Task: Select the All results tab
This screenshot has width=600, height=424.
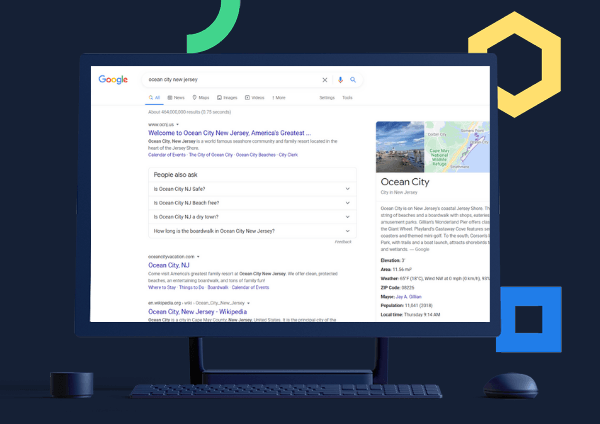Action: click(x=154, y=98)
